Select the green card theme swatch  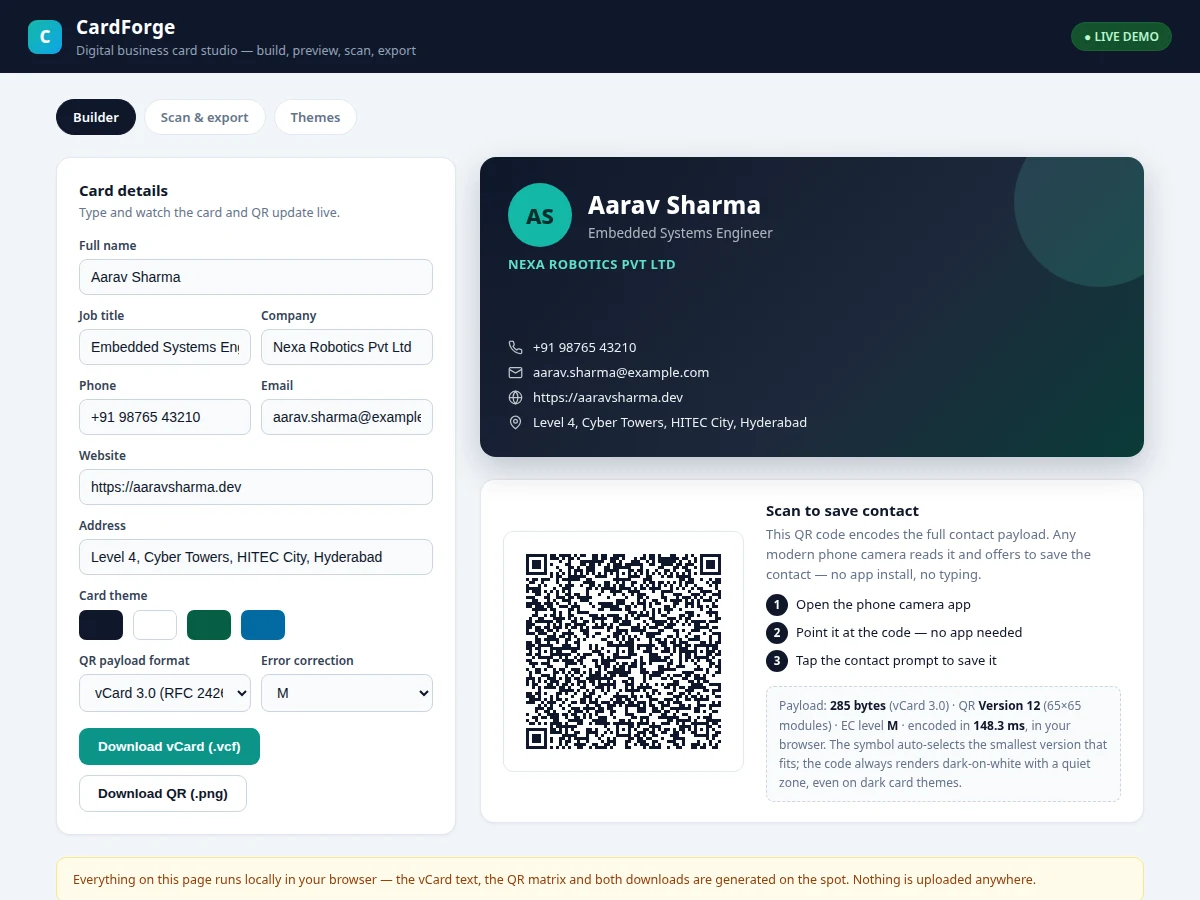pos(209,625)
